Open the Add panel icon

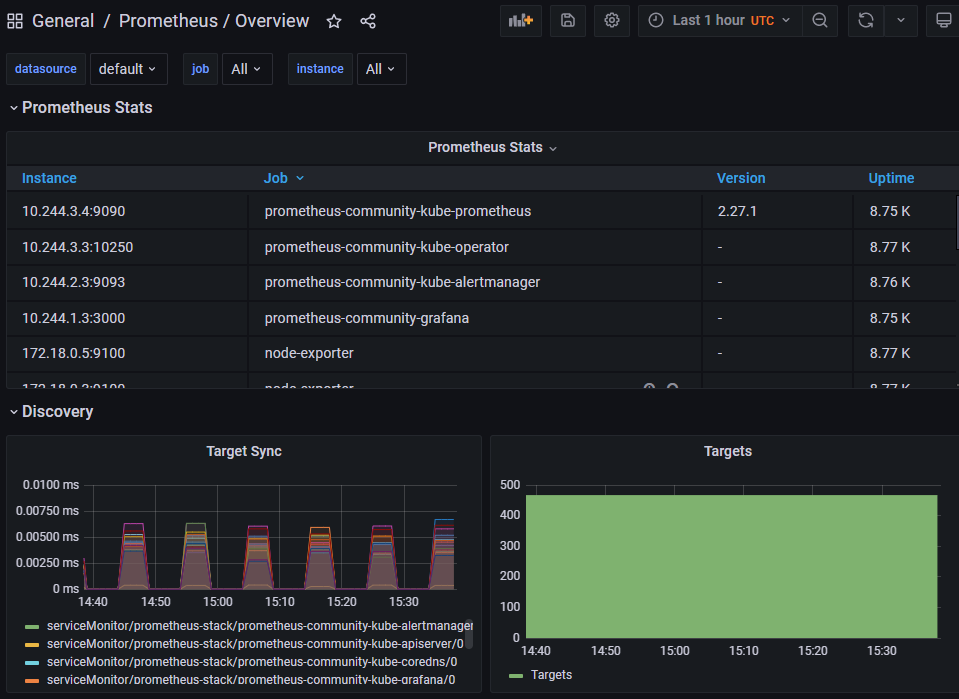pos(520,20)
